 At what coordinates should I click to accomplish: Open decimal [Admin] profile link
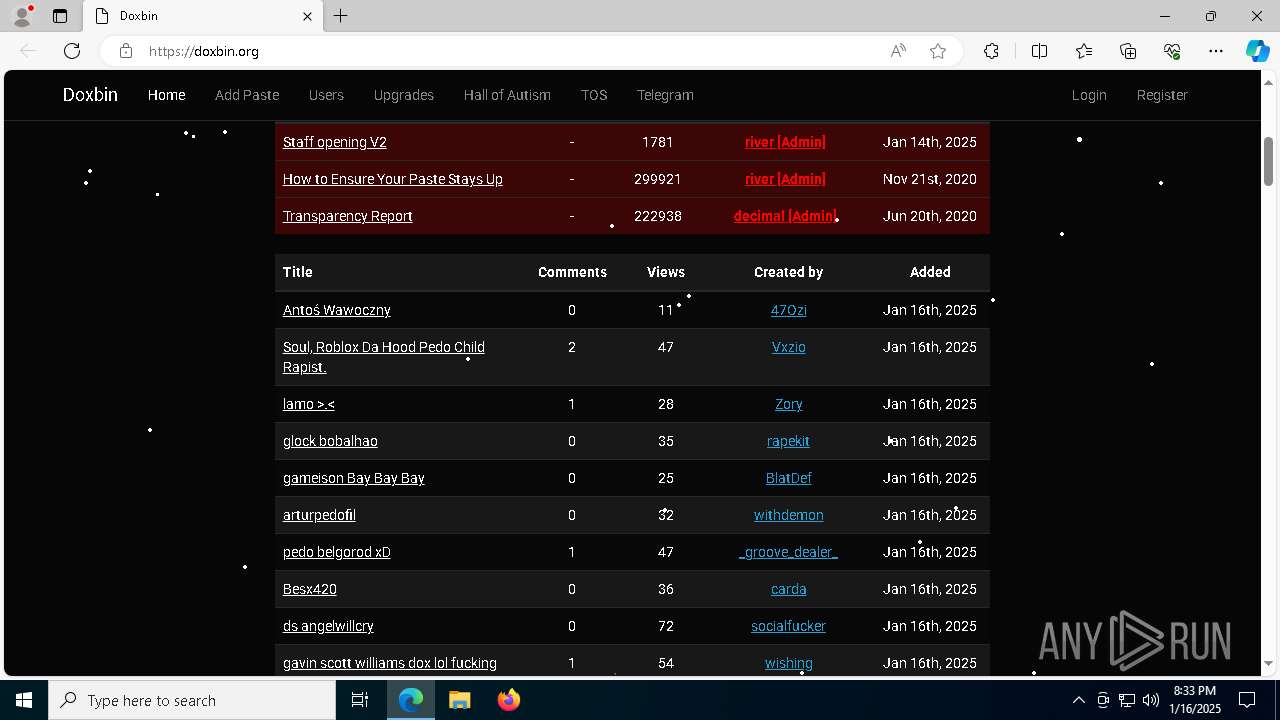(x=785, y=216)
